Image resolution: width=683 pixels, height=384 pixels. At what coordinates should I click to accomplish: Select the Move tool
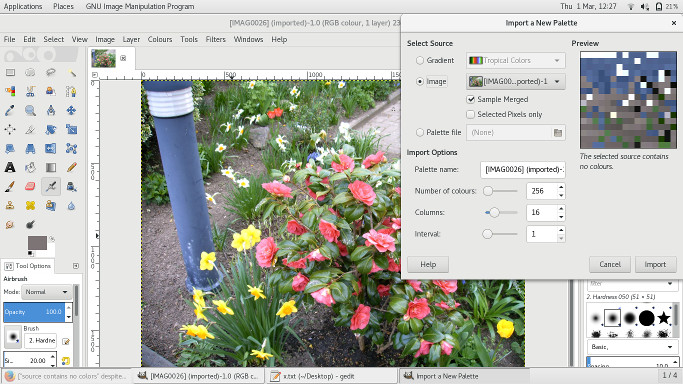pyautogui.click(x=72, y=110)
